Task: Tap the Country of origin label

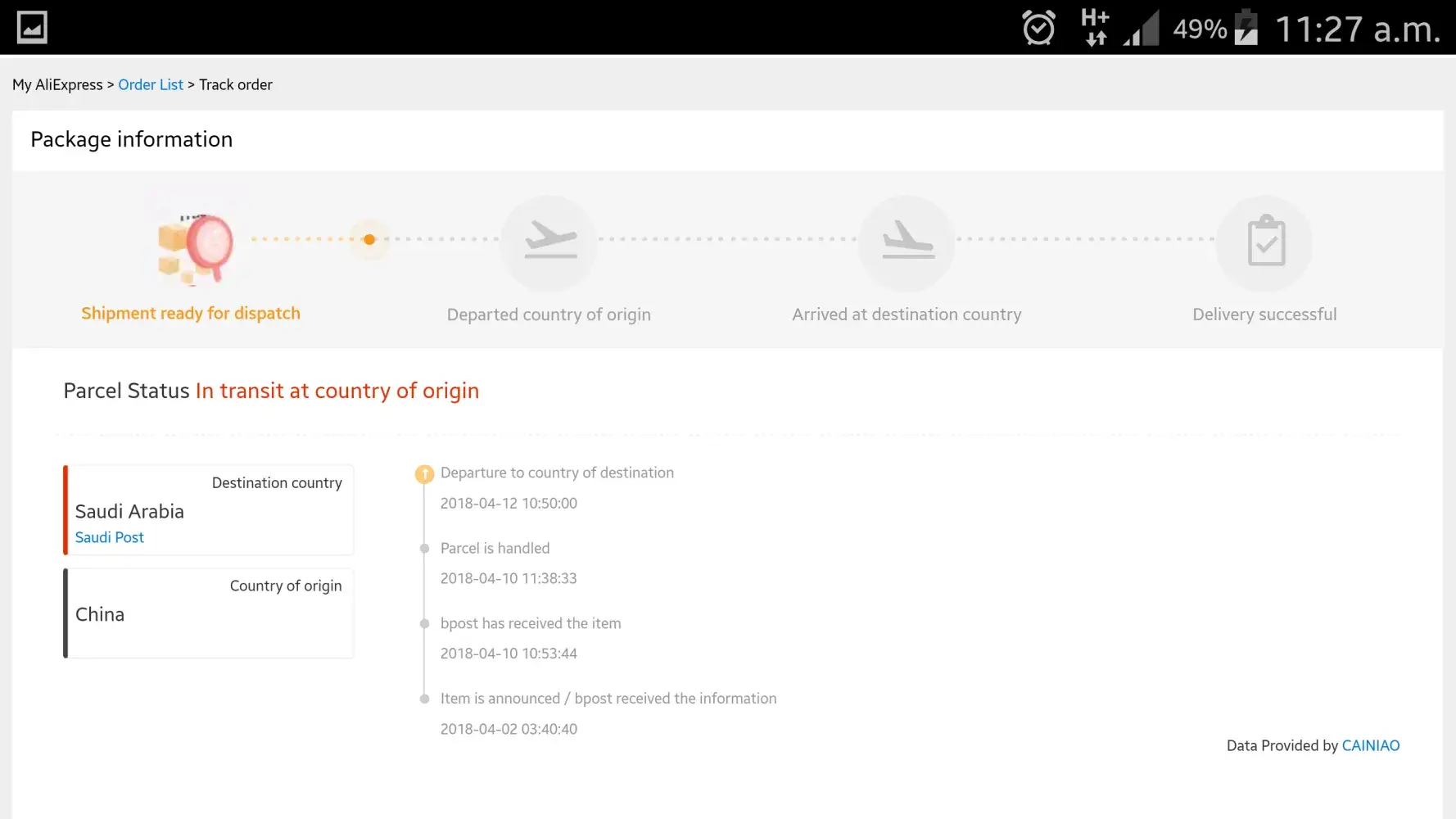Action: [286, 586]
